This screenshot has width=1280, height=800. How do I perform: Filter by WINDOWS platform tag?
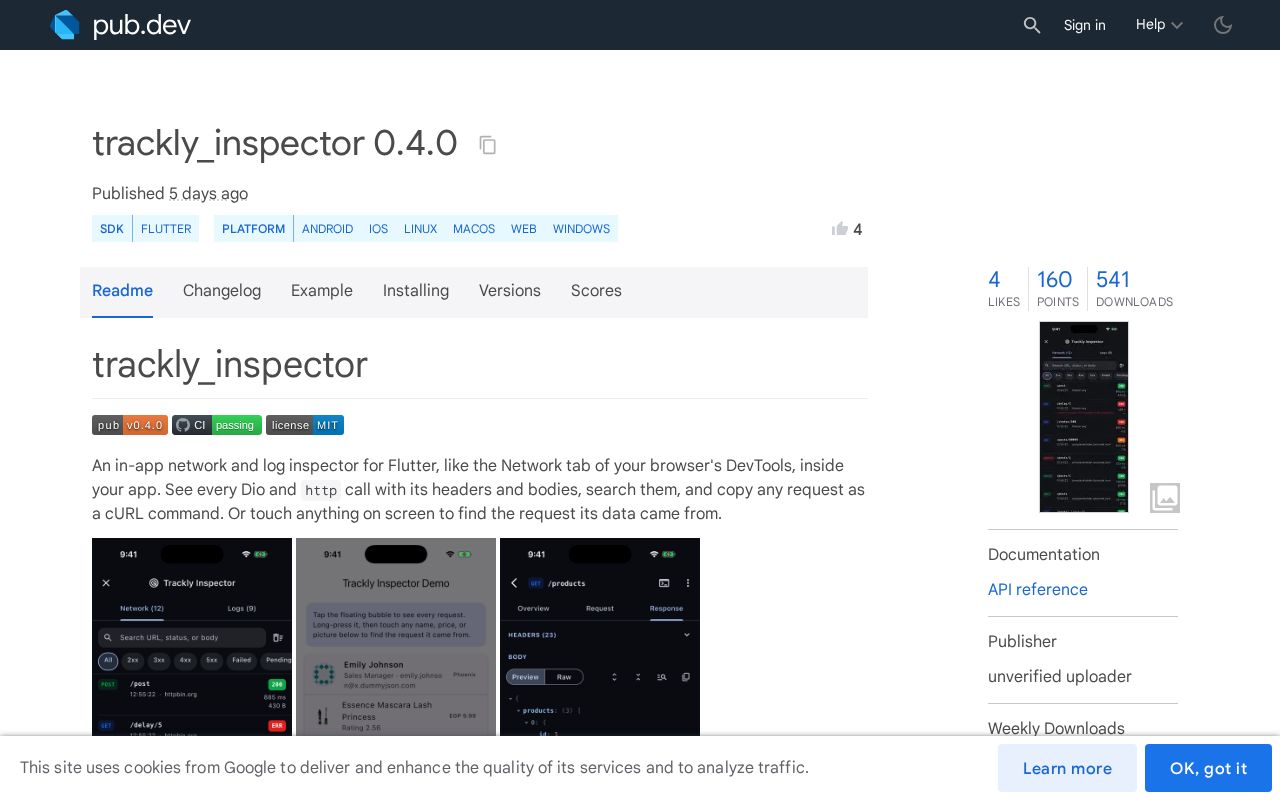[x=581, y=229]
